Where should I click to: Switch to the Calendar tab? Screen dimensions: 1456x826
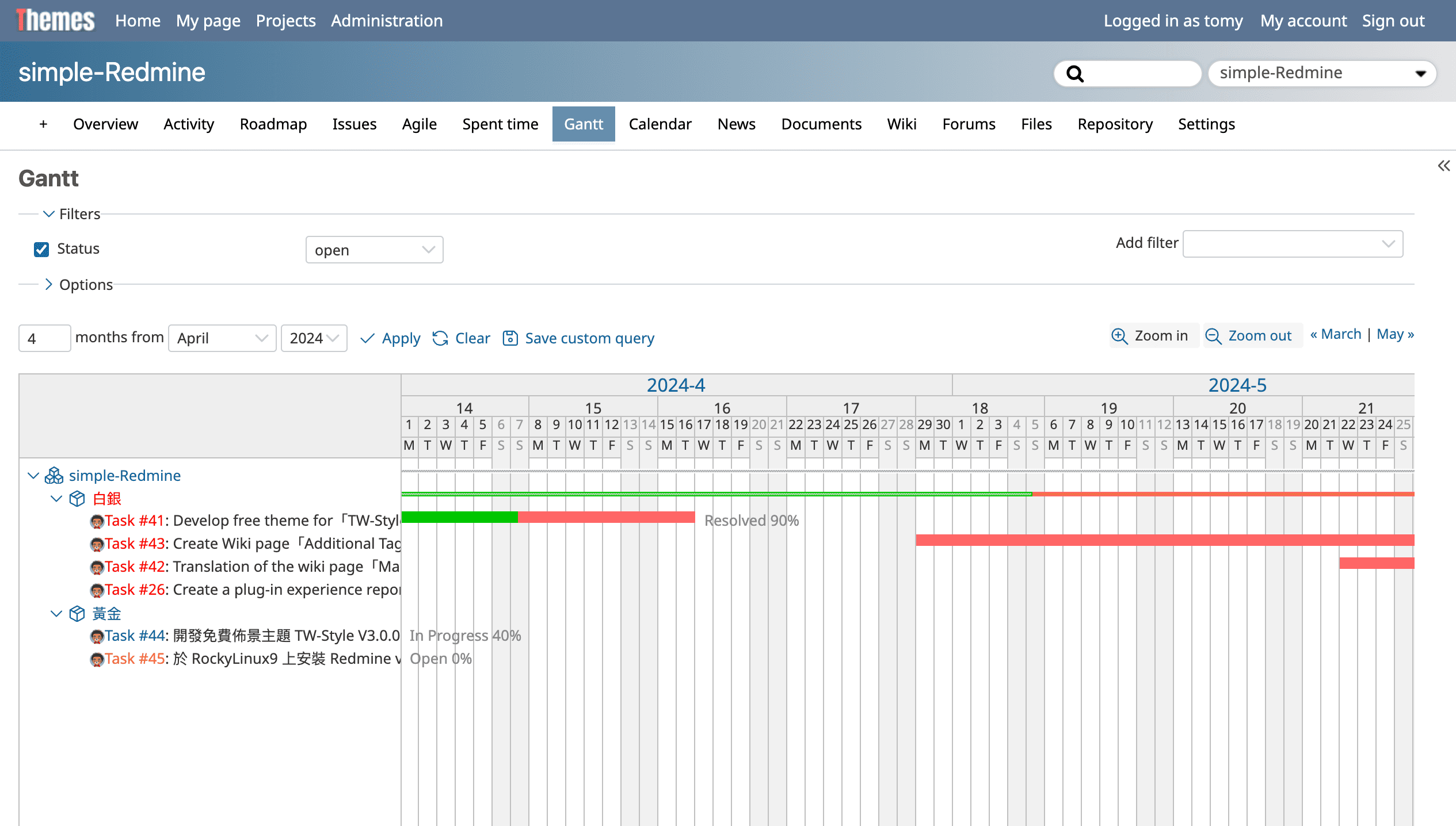tap(660, 124)
